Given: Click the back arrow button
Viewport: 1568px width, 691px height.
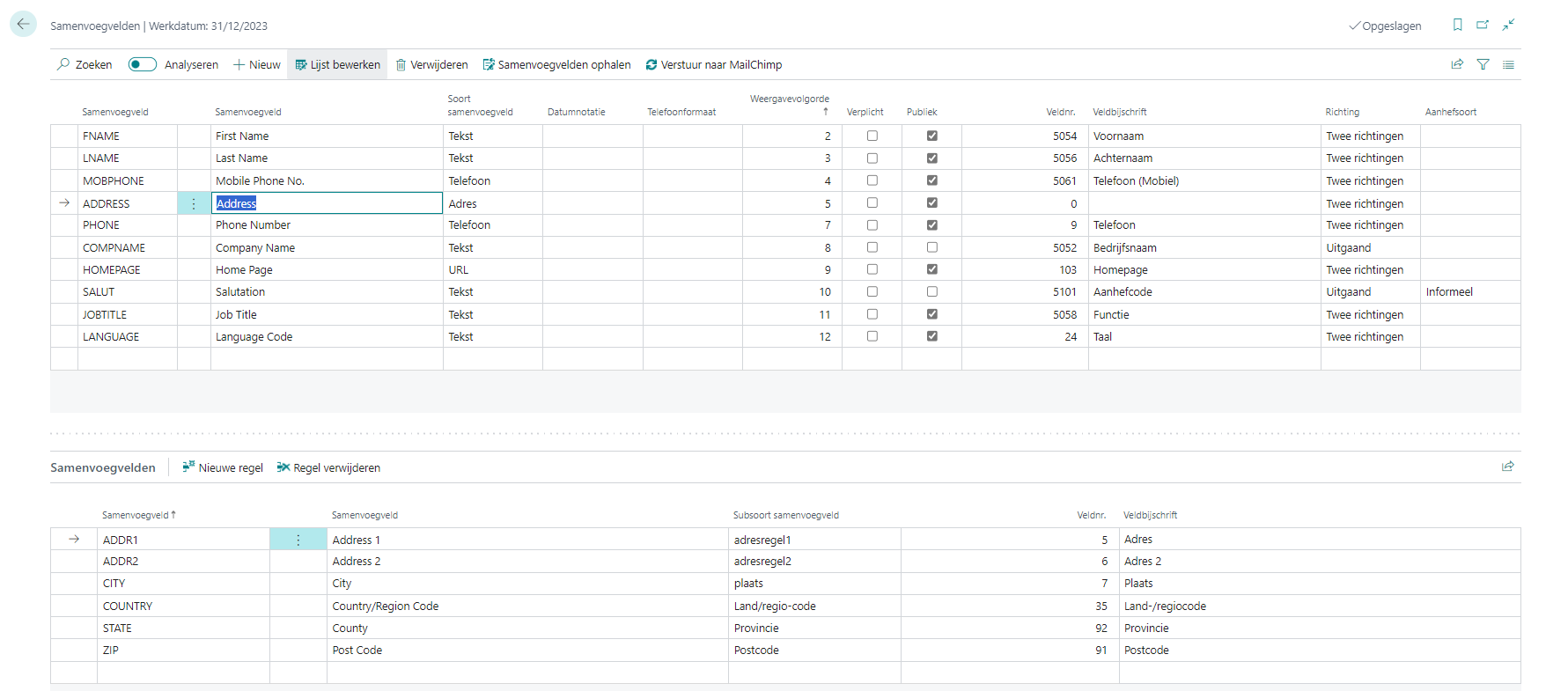Looking at the screenshot, I should pos(23,25).
